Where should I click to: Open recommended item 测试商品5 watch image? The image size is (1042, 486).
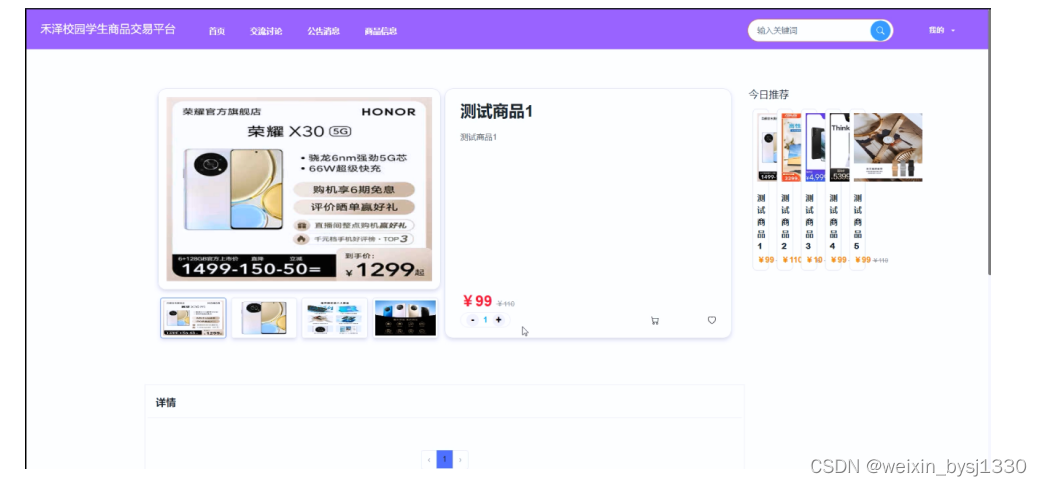[x=888, y=147]
